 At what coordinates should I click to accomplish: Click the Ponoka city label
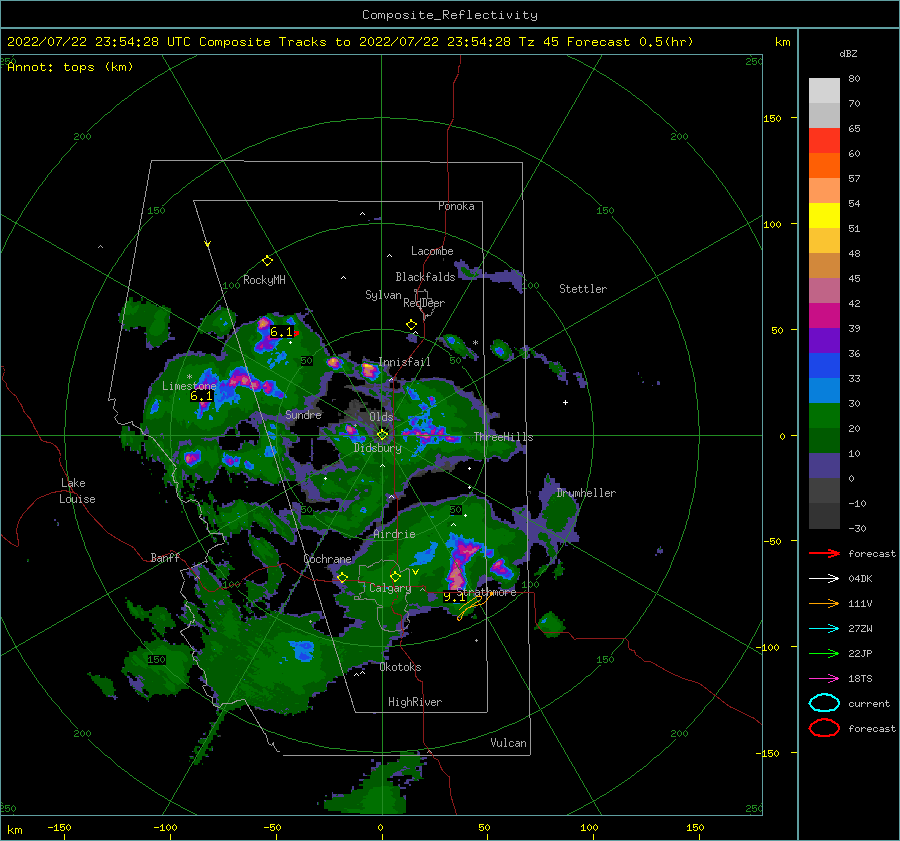[456, 206]
